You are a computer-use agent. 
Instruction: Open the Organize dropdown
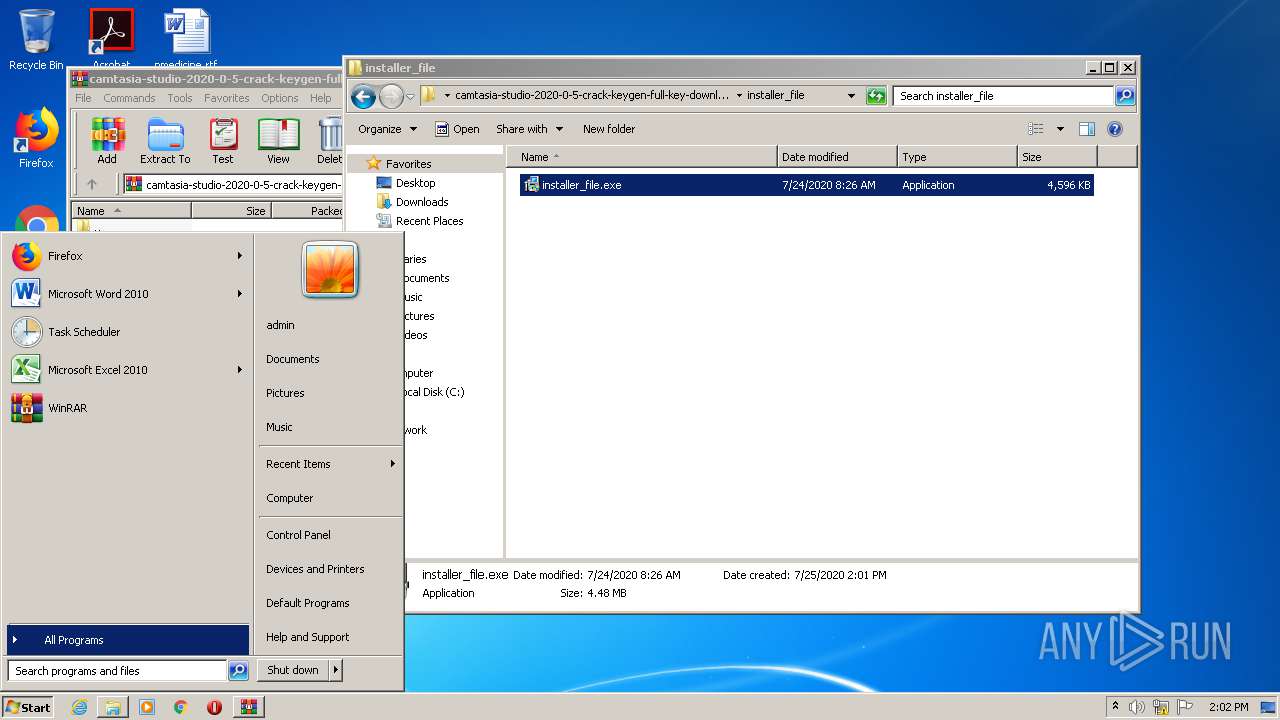pos(387,129)
